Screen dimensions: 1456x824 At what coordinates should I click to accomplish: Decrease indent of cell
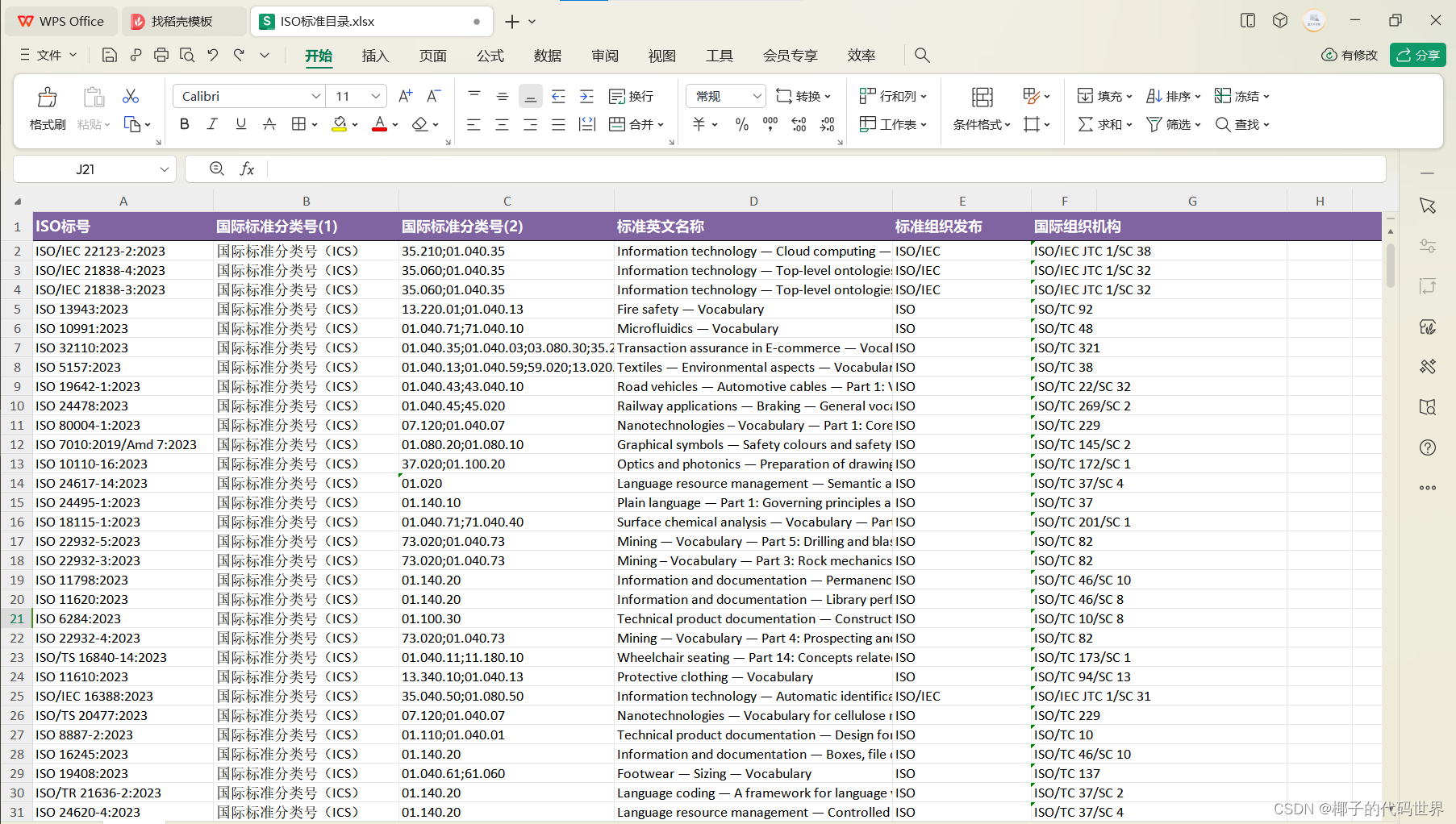[x=558, y=96]
